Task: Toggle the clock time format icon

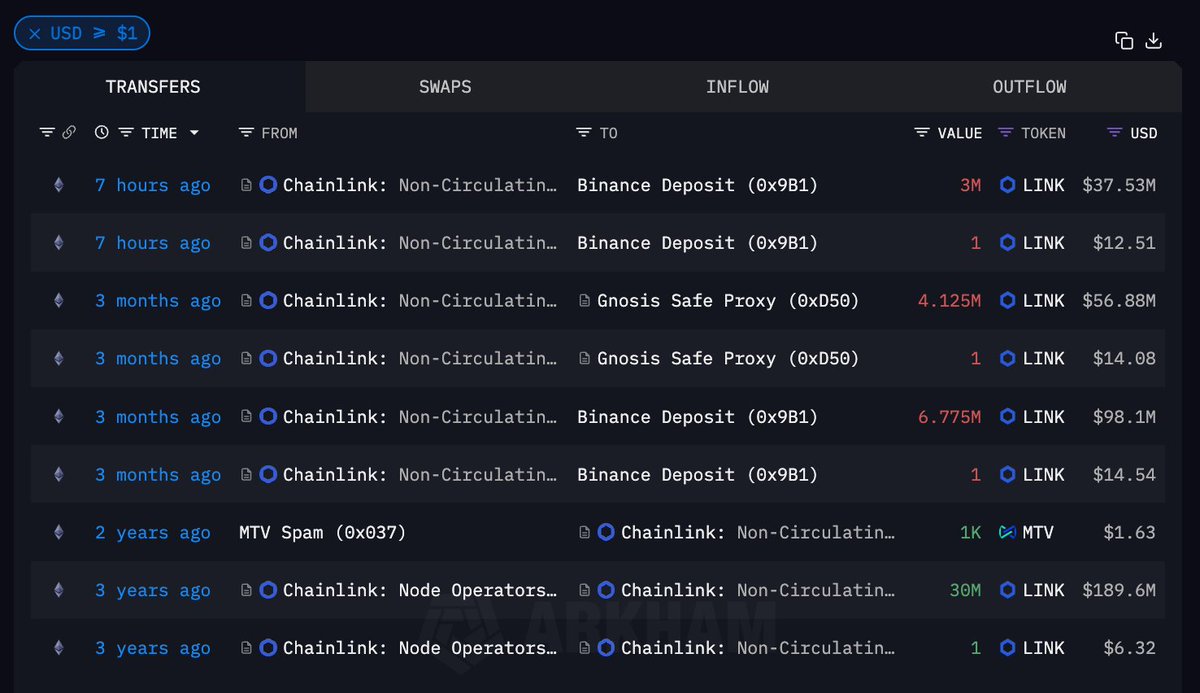Action: pyautogui.click(x=102, y=133)
